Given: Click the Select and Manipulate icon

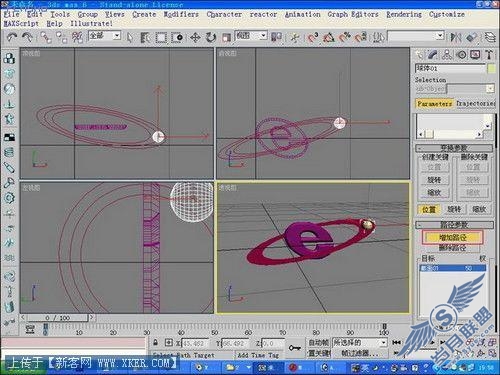Looking at the screenshot, I should tap(295, 37).
